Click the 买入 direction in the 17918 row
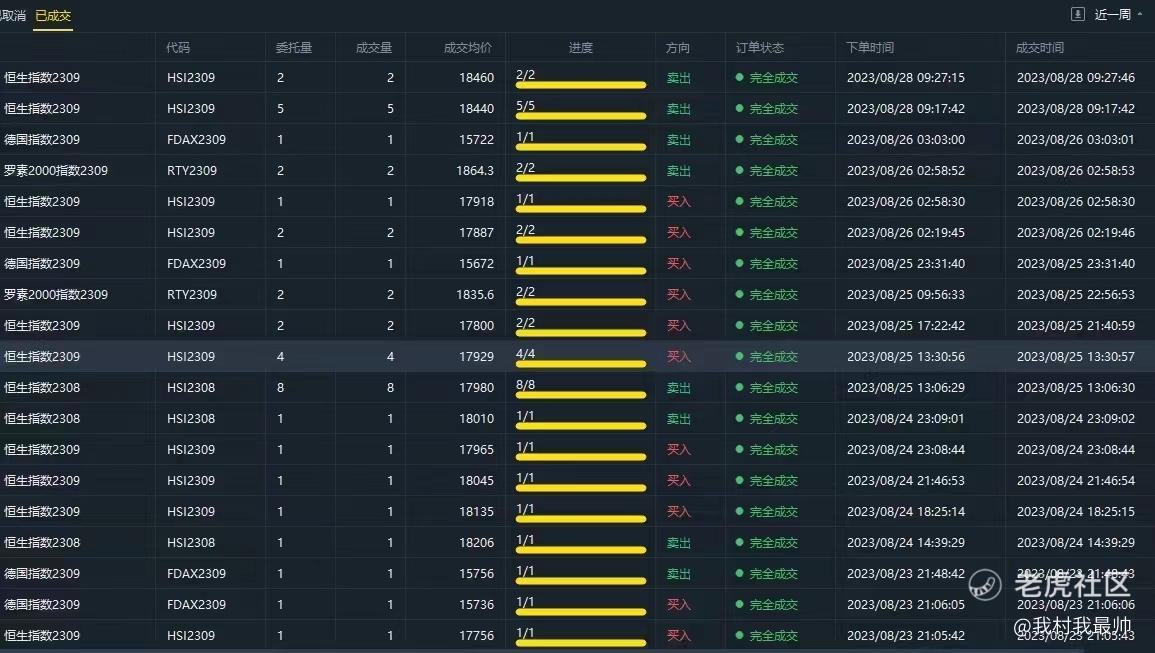Viewport: 1155px width, 653px height. point(678,201)
